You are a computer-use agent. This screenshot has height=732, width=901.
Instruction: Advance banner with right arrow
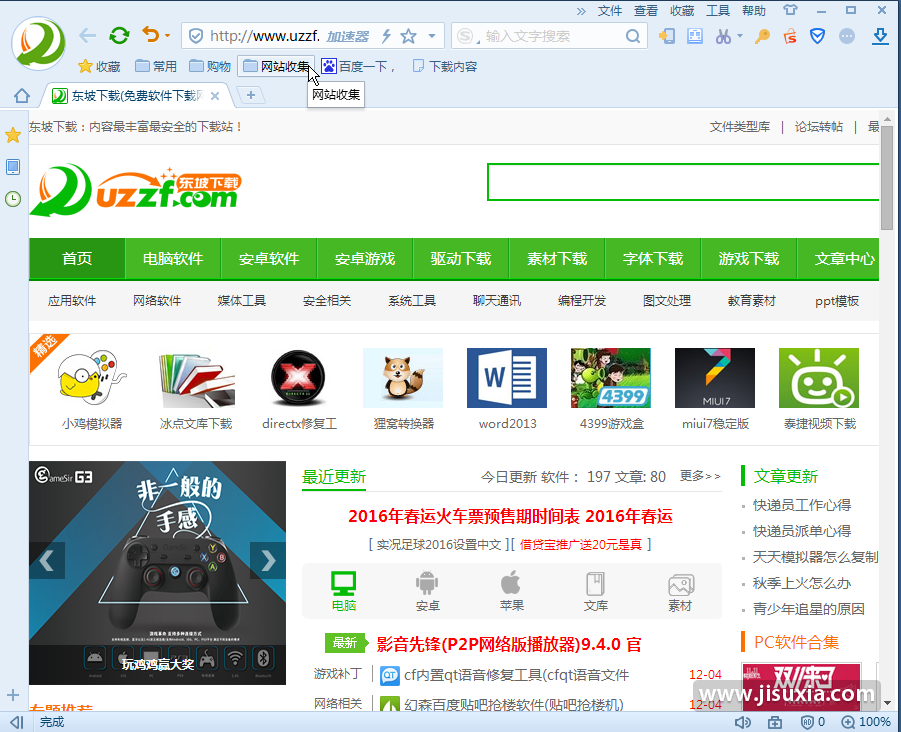(x=268, y=560)
